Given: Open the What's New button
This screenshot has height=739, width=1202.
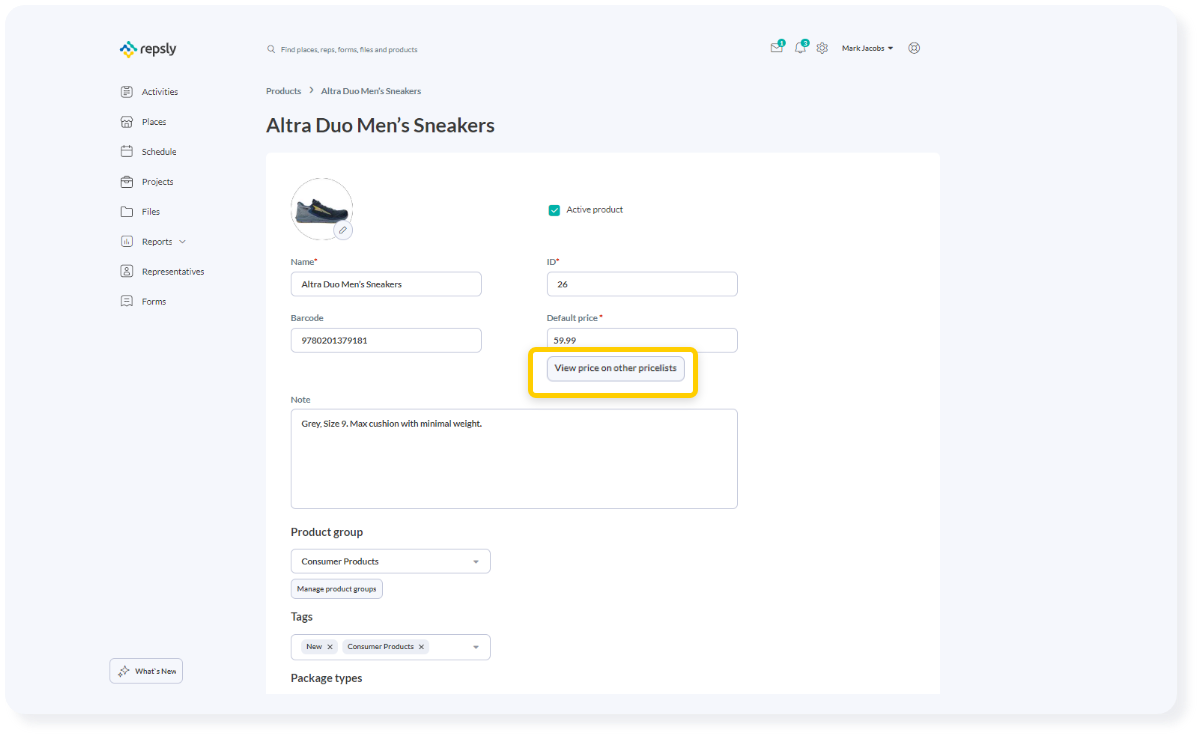Looking at the screenshot, I should pos(146,671).
